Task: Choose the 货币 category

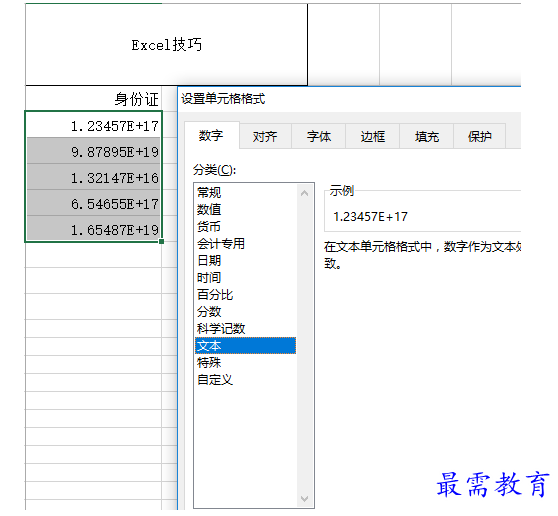Action: [x=246, y=227]
